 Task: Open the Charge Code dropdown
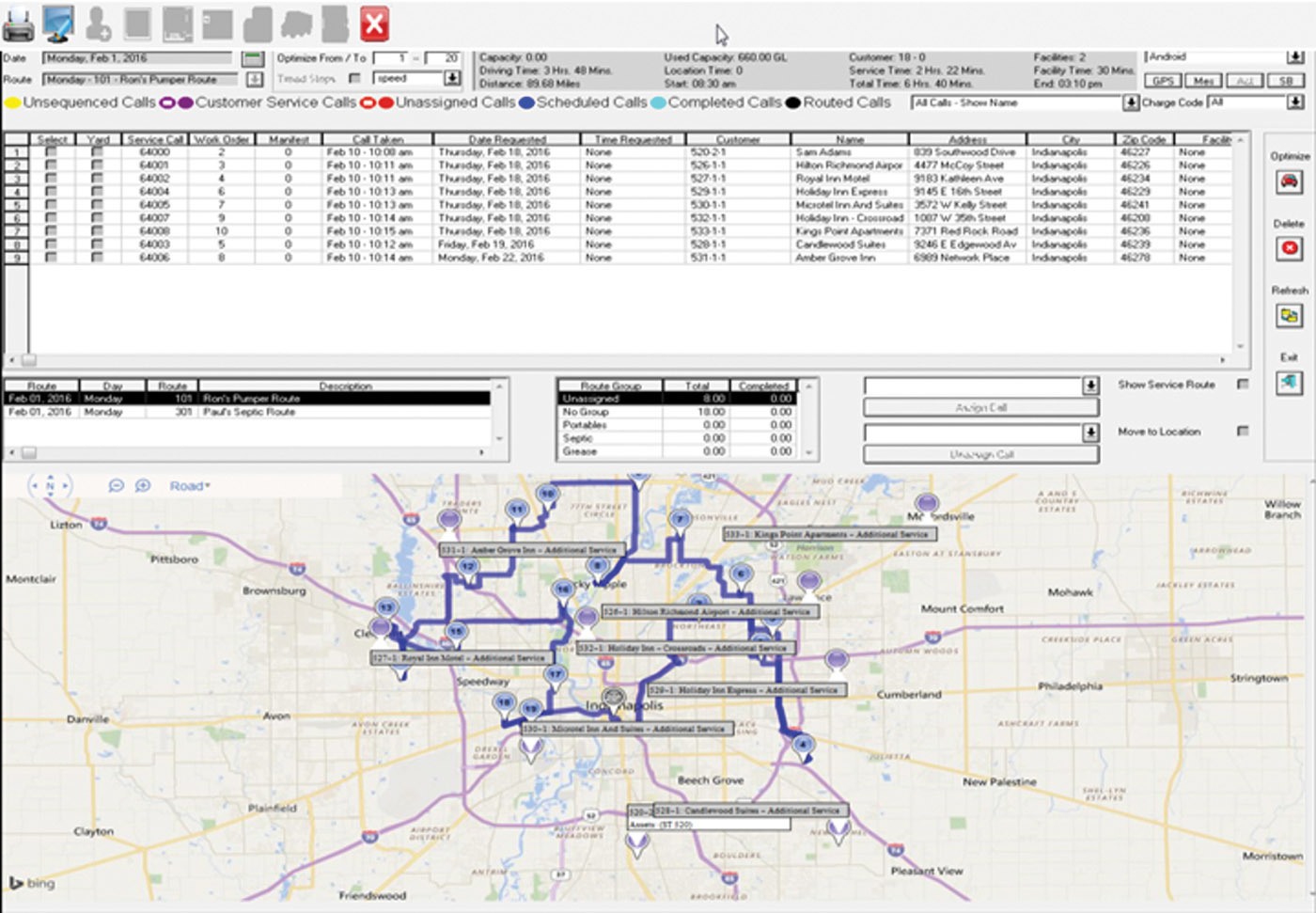[x=1295, y=102]
